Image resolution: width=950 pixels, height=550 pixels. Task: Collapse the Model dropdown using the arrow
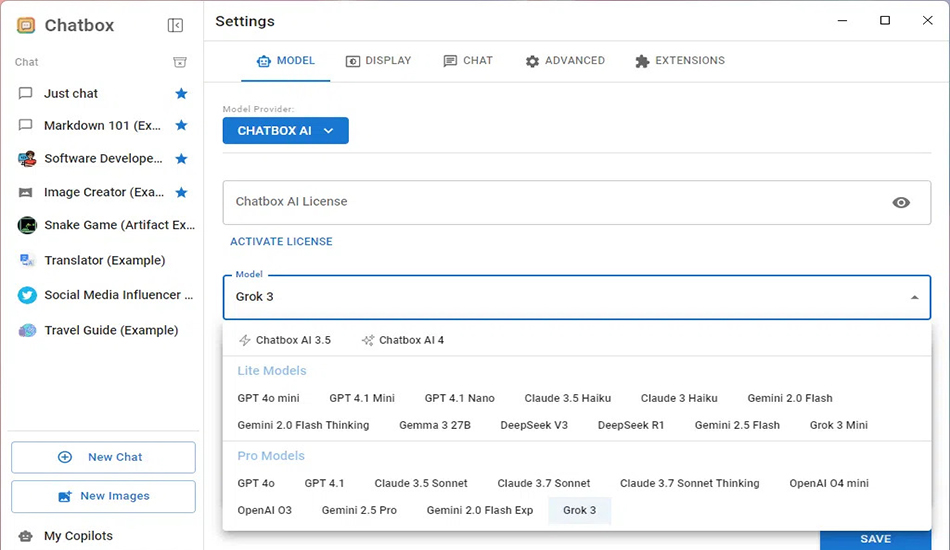point(914,297)
